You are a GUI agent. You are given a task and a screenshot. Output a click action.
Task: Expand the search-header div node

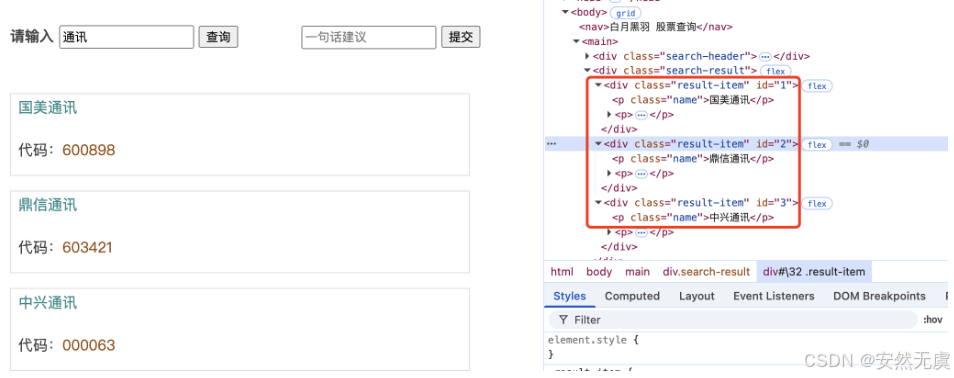click(587, 56)
